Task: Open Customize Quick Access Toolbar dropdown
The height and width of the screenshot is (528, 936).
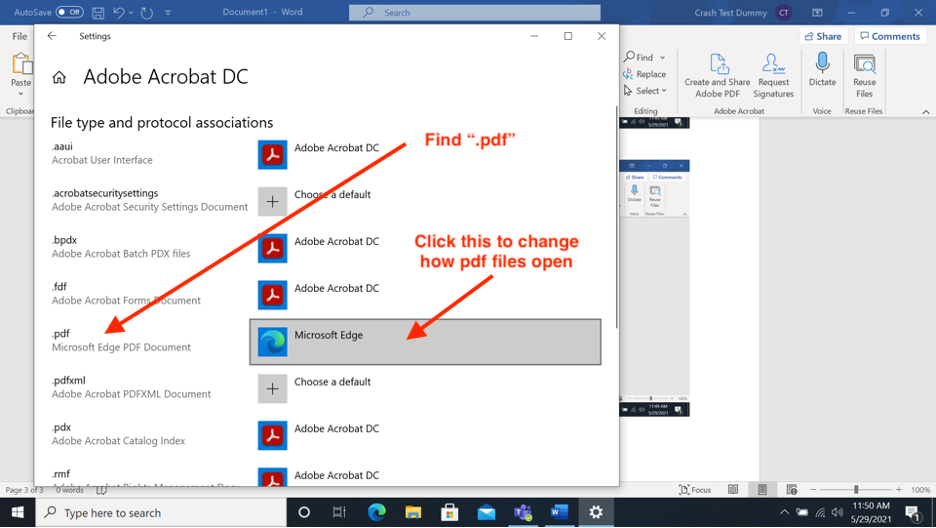Action: click(x=168, y=13)
